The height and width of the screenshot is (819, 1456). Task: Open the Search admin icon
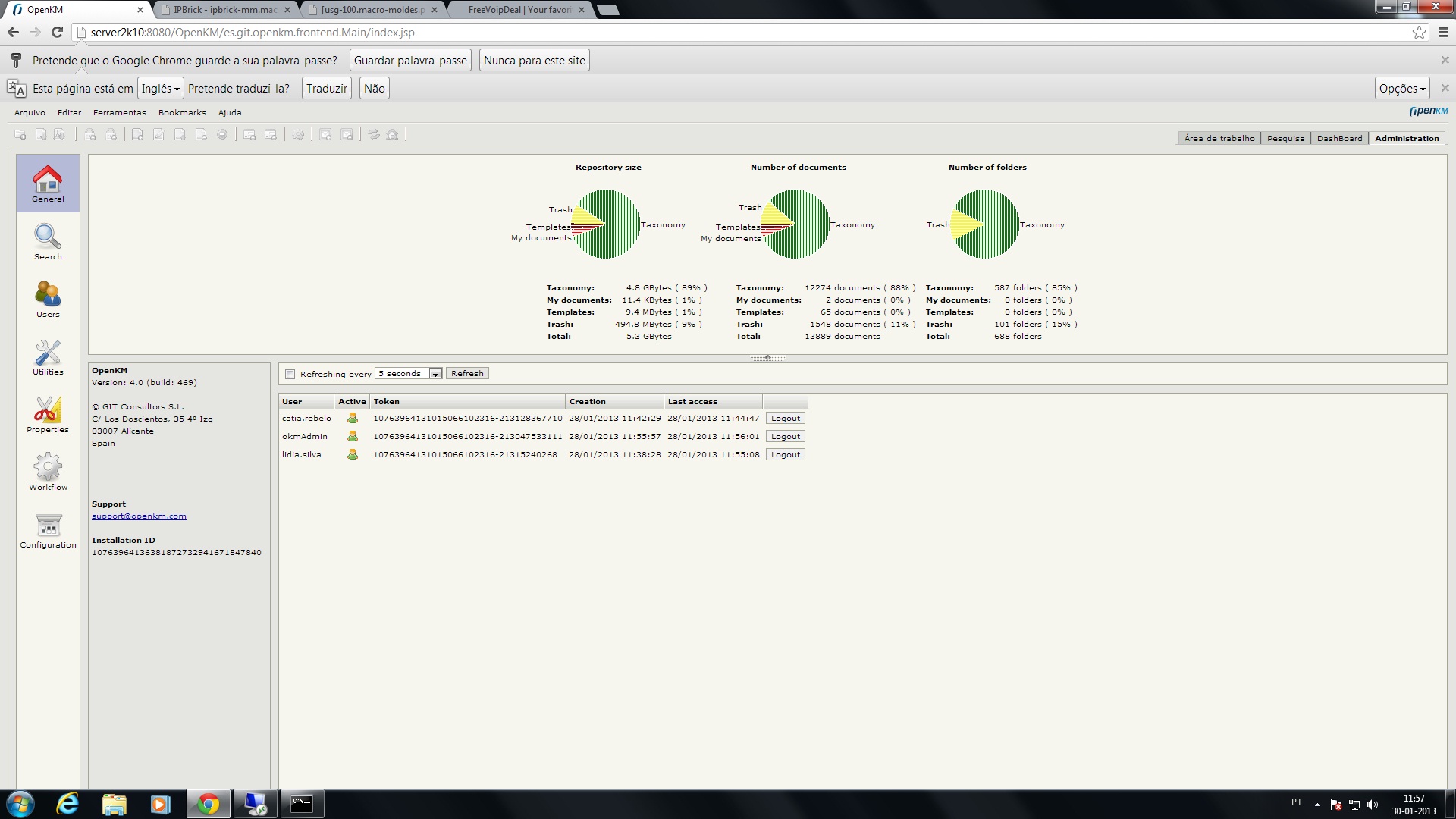(48, 240)
